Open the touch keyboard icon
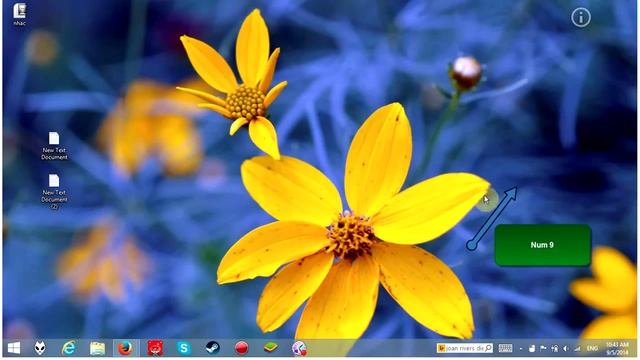This screenshot has width=640, height=360. click(x=505, y=348)
